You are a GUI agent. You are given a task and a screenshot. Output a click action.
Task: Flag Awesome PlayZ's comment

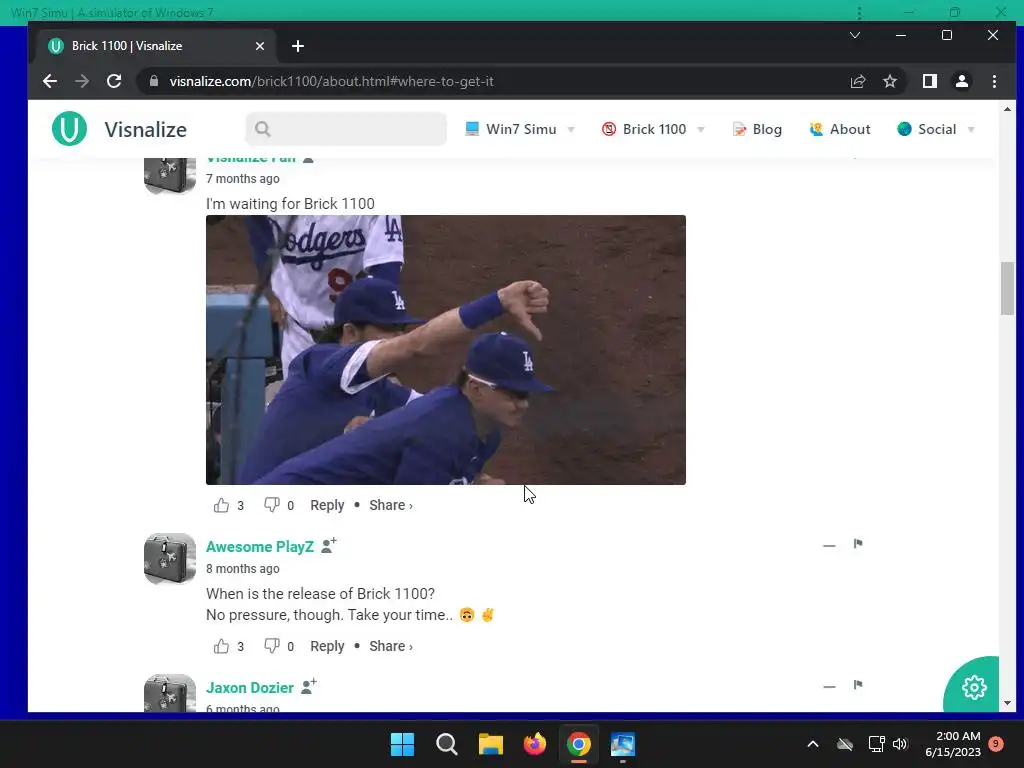pyautogui.click(x=858, y=544)
